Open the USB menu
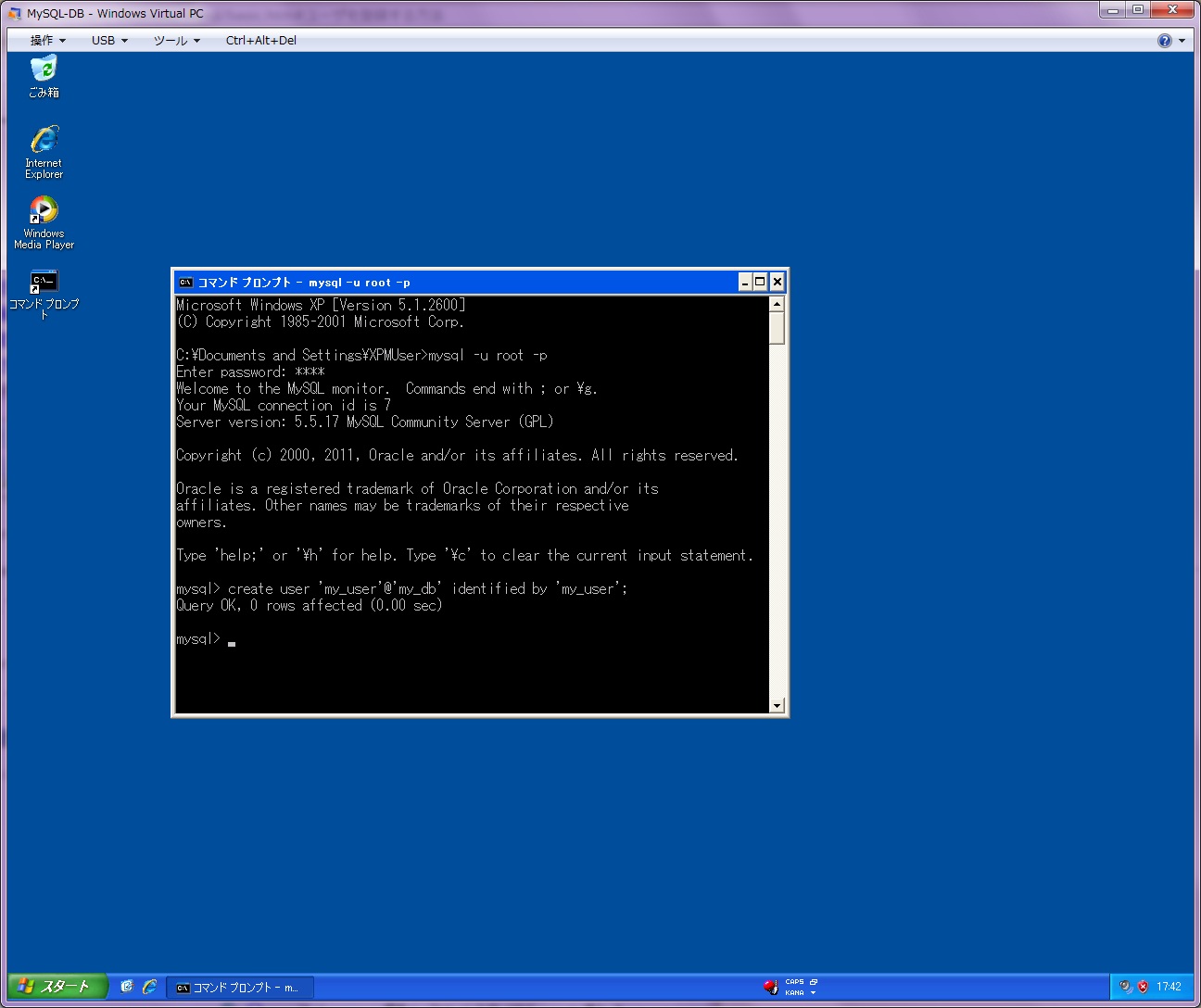This screenshot has height=1008, width=1201. click(x=109, y=41)
